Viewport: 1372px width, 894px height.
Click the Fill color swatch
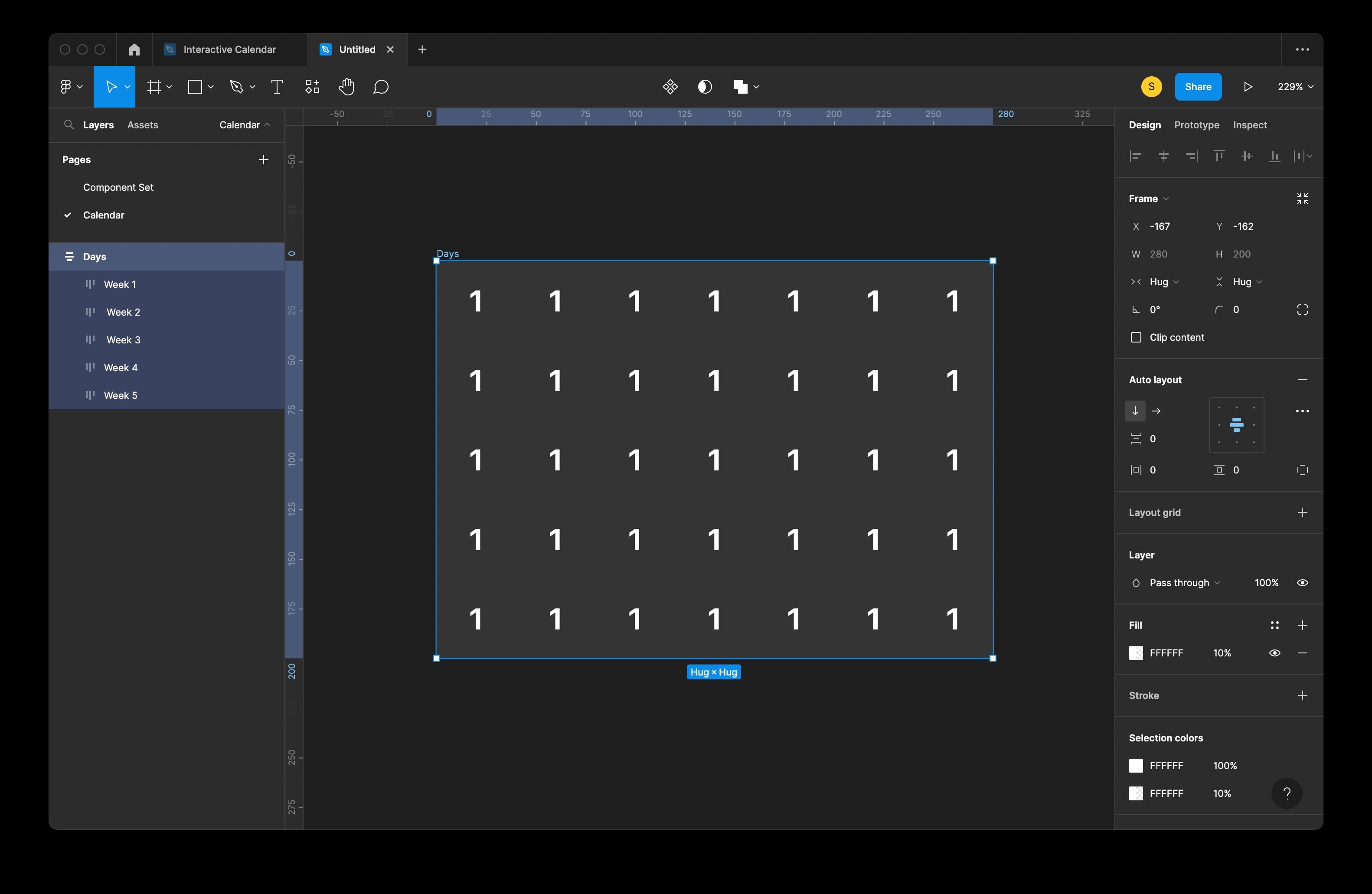tap(1136, 653)
